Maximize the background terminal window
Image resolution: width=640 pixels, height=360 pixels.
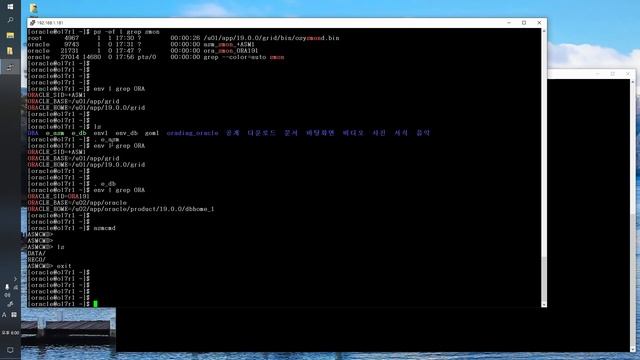tap(613, 74)
